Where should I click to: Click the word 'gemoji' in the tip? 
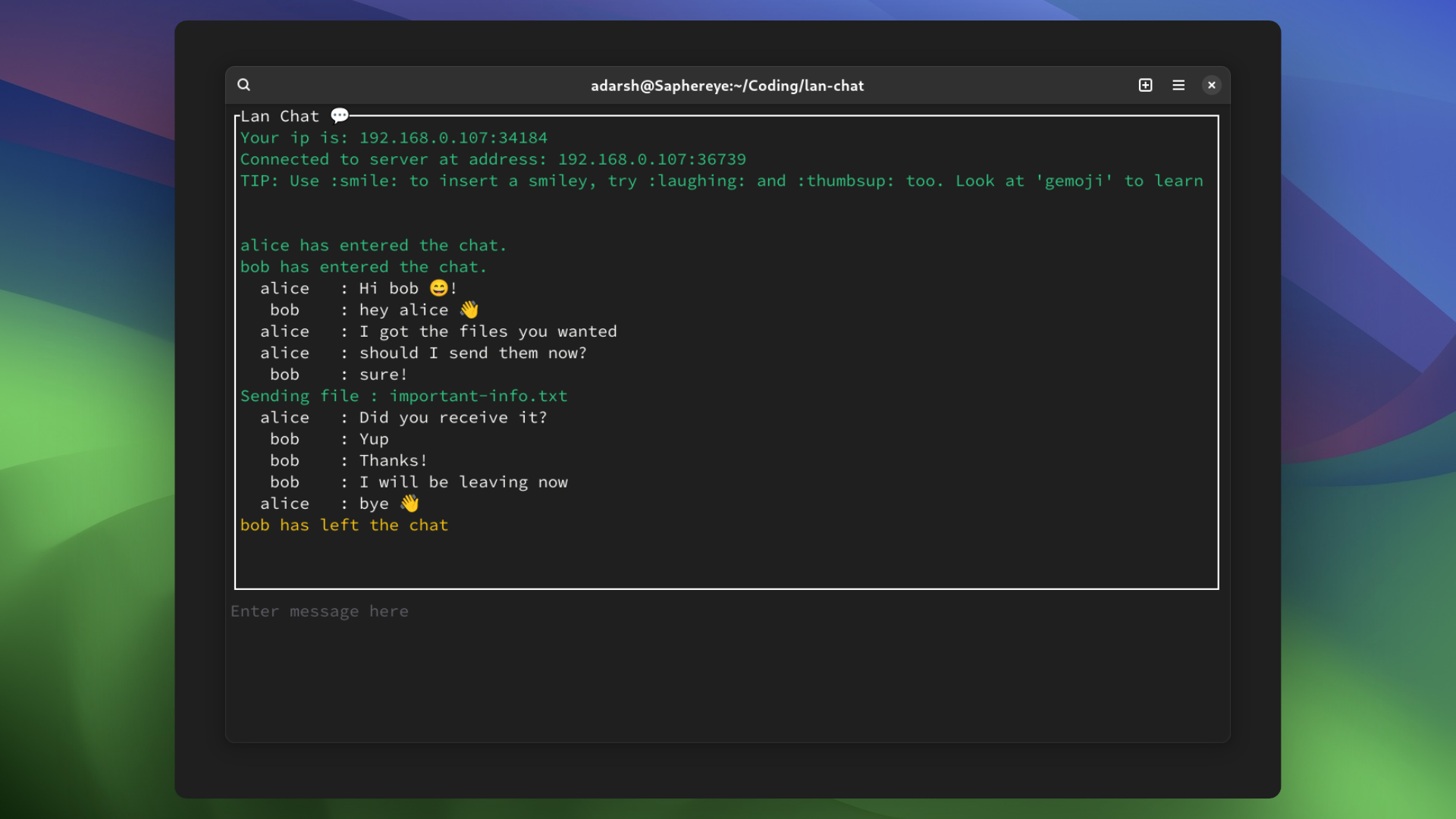pos(1074,181)
